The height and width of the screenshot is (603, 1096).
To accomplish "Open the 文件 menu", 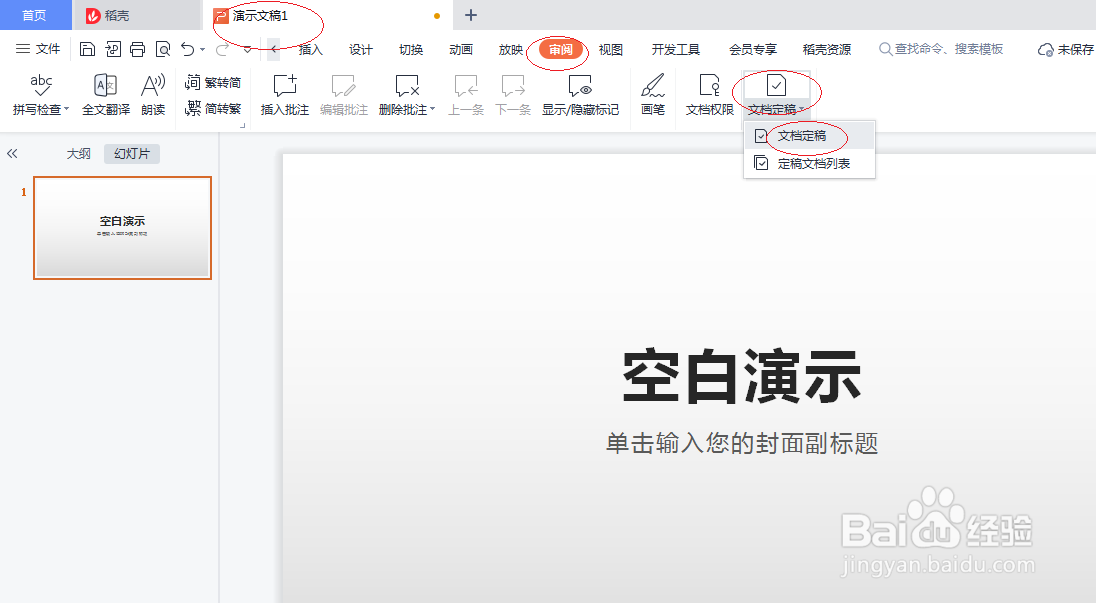I will (x=38, y=49).
